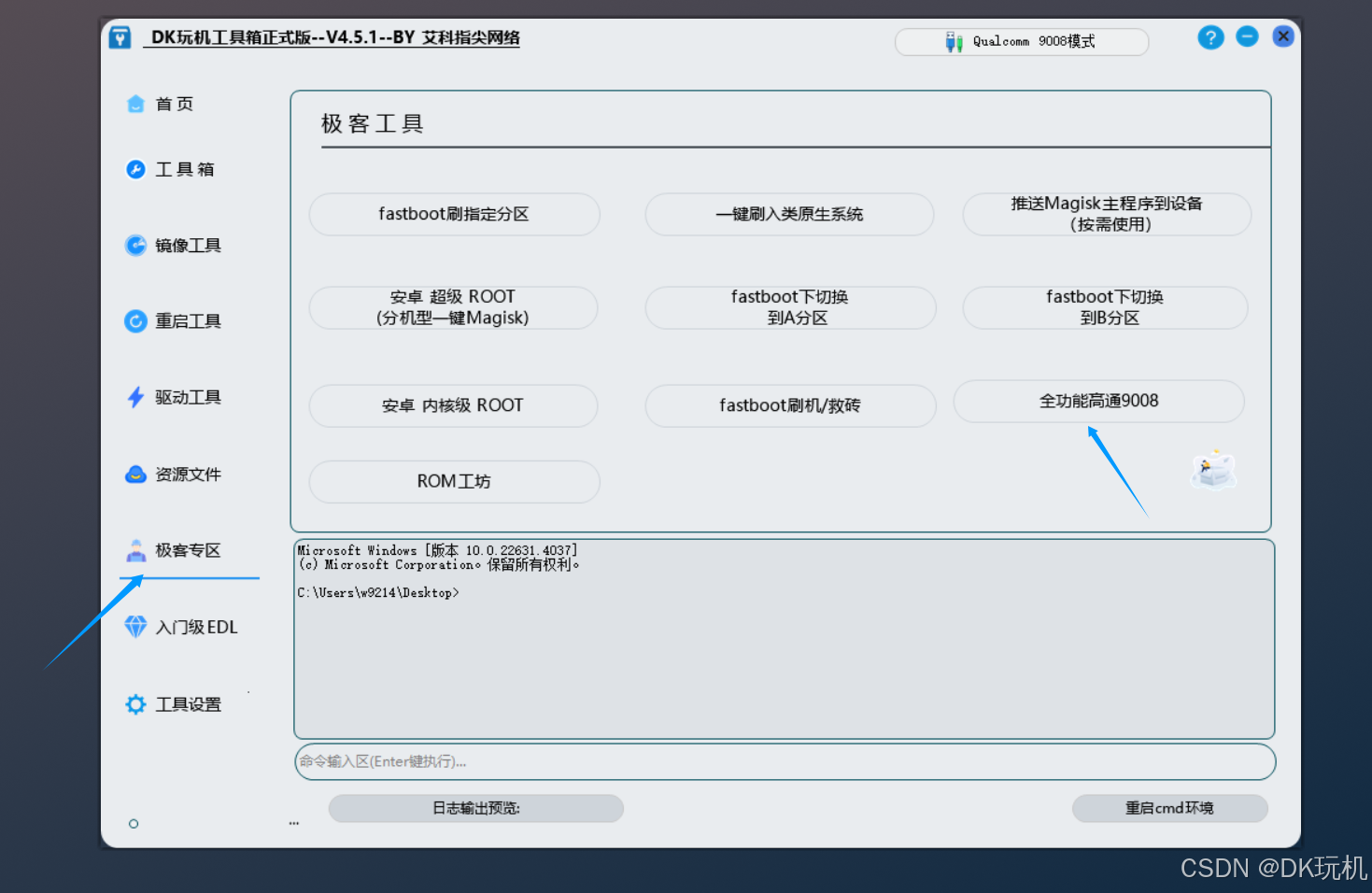Click 安卓 内核级 ROOT button

click(x=453, y=405)
